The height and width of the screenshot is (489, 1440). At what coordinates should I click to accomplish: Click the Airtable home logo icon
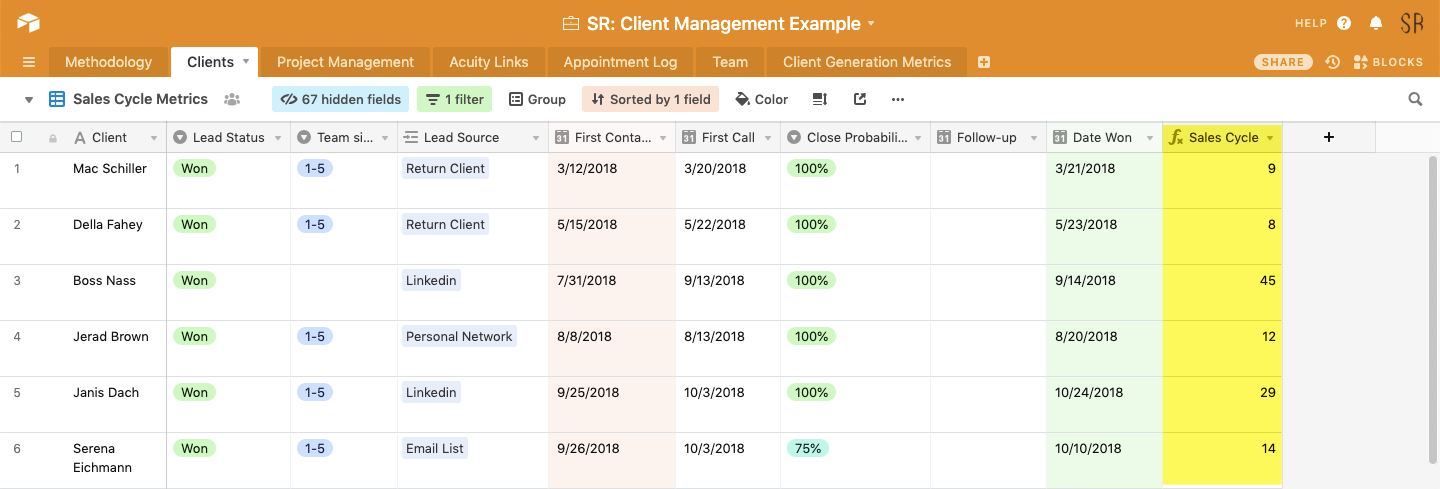tap(27, 22)
